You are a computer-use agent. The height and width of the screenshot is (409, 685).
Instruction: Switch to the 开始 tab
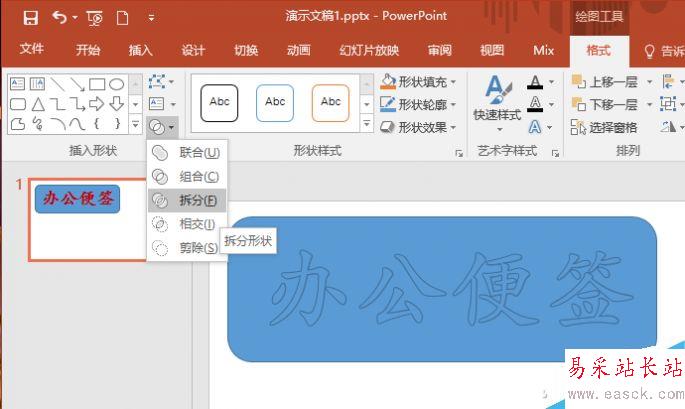tap(88, 50)
